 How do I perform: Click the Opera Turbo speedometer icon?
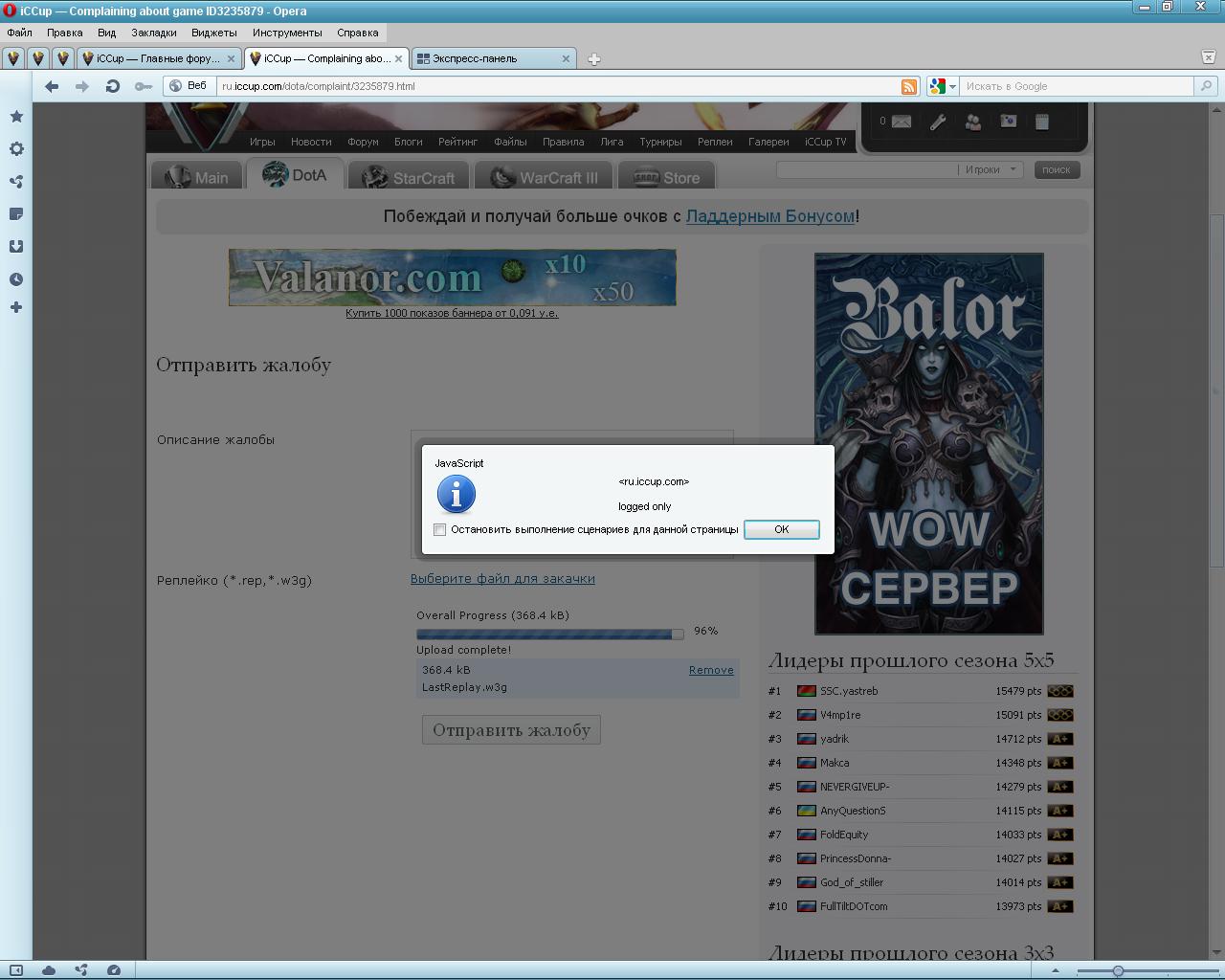tap(114, 969)
